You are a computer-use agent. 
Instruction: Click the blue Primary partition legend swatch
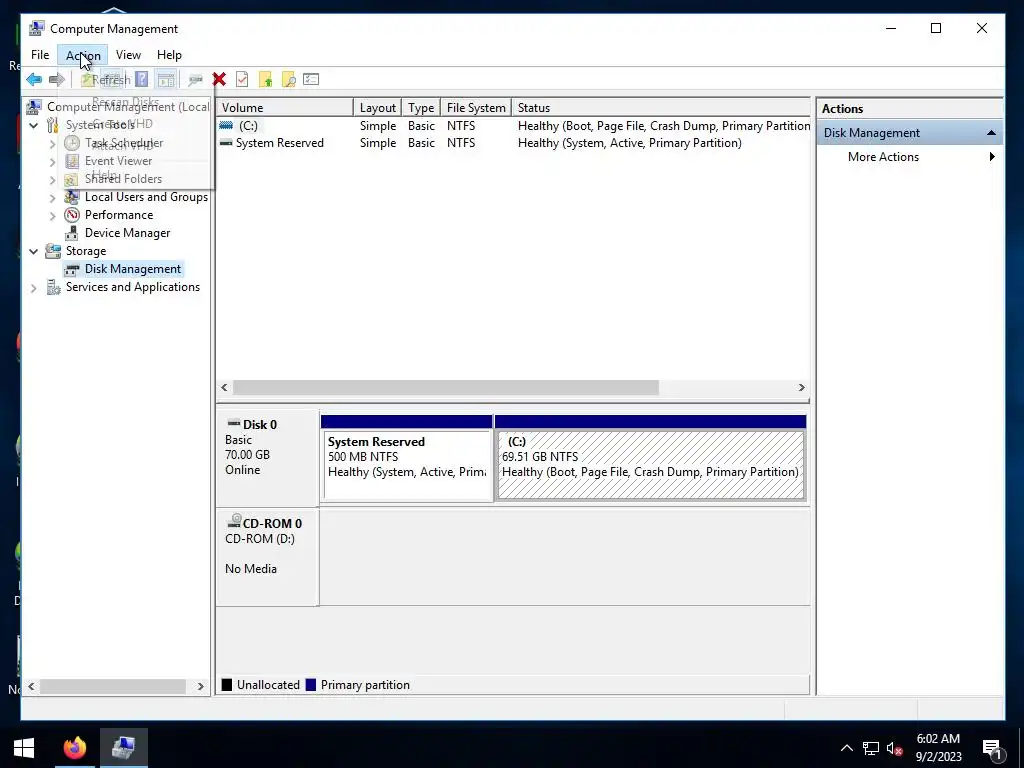click(x=311, y=684)
